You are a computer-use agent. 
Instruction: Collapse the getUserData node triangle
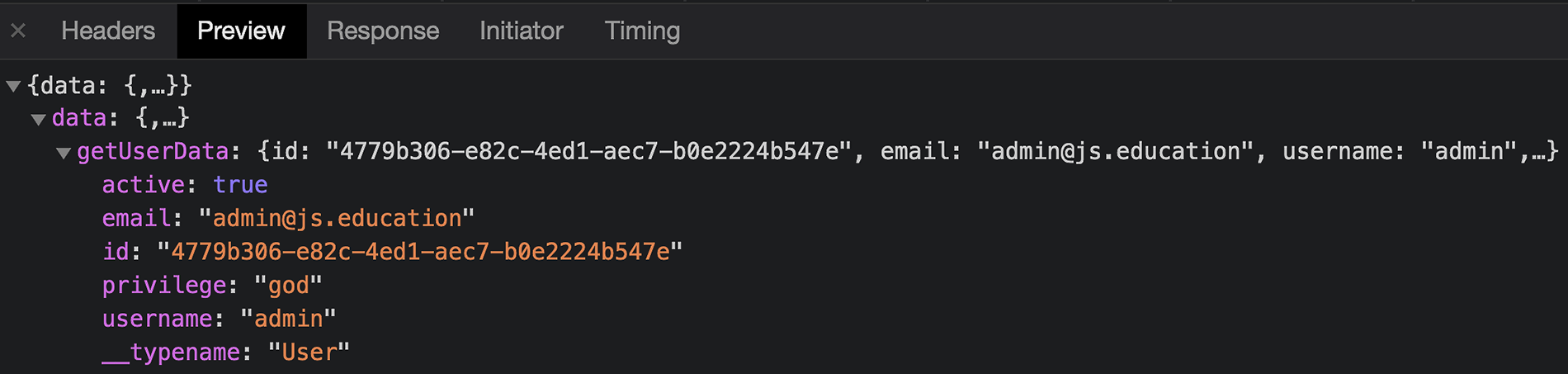pyautogui.click(x=63, y=153)
